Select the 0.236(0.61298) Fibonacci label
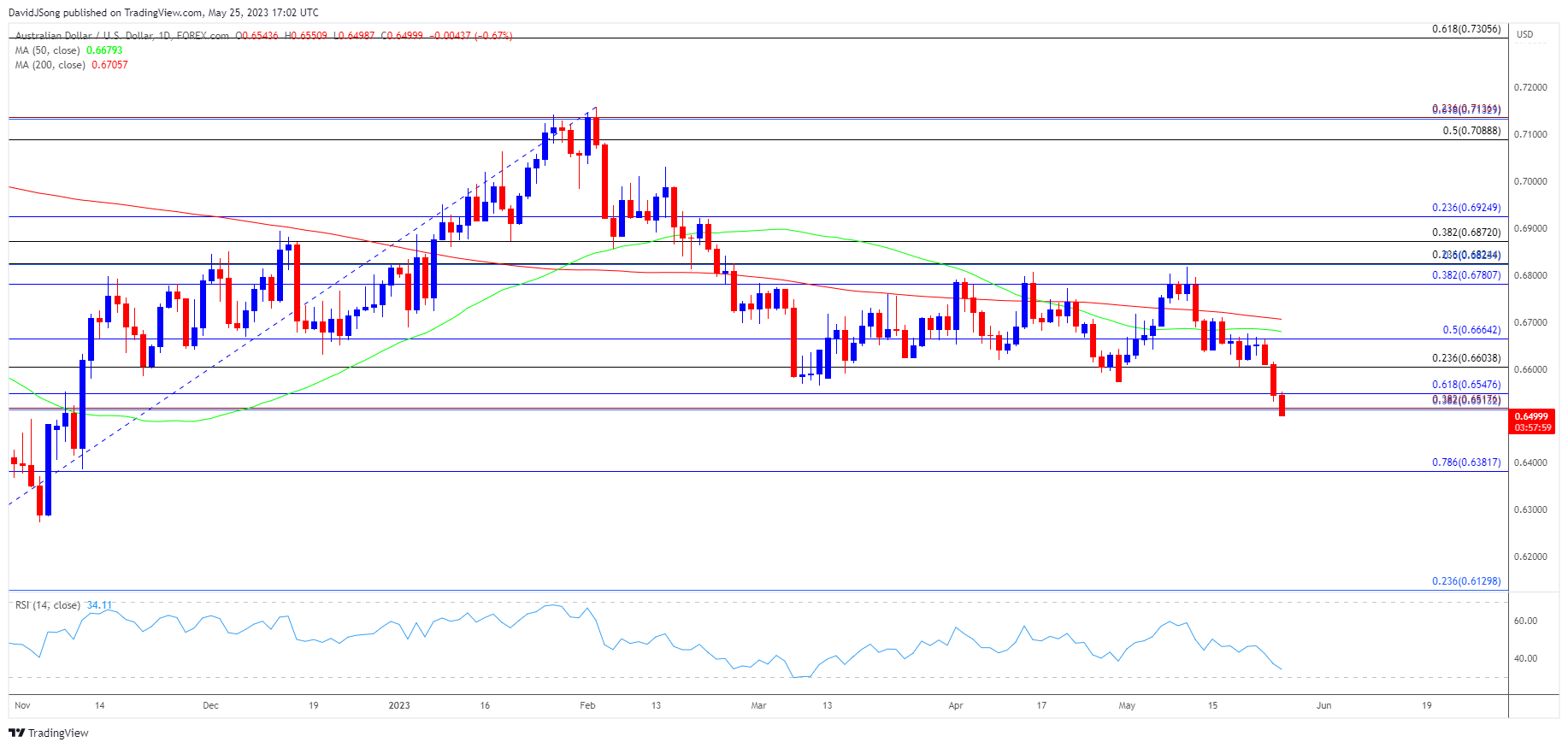Screen dimensions: 1568x748 point(1466,581)
